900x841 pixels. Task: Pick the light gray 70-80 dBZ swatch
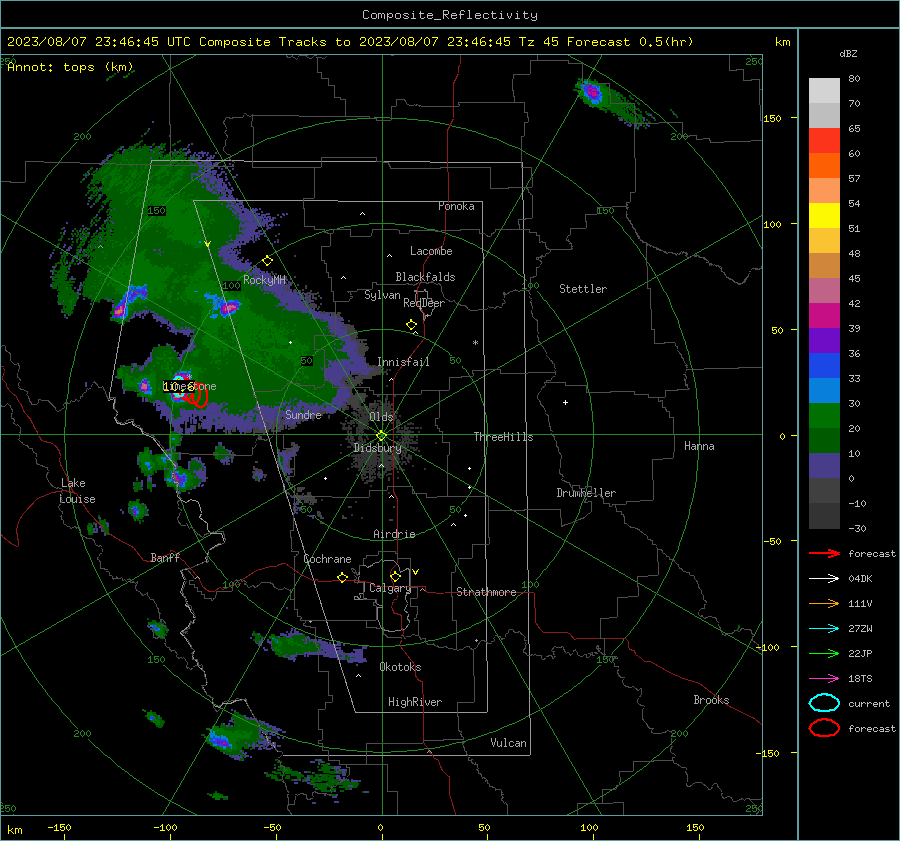[x=824, y=90]
